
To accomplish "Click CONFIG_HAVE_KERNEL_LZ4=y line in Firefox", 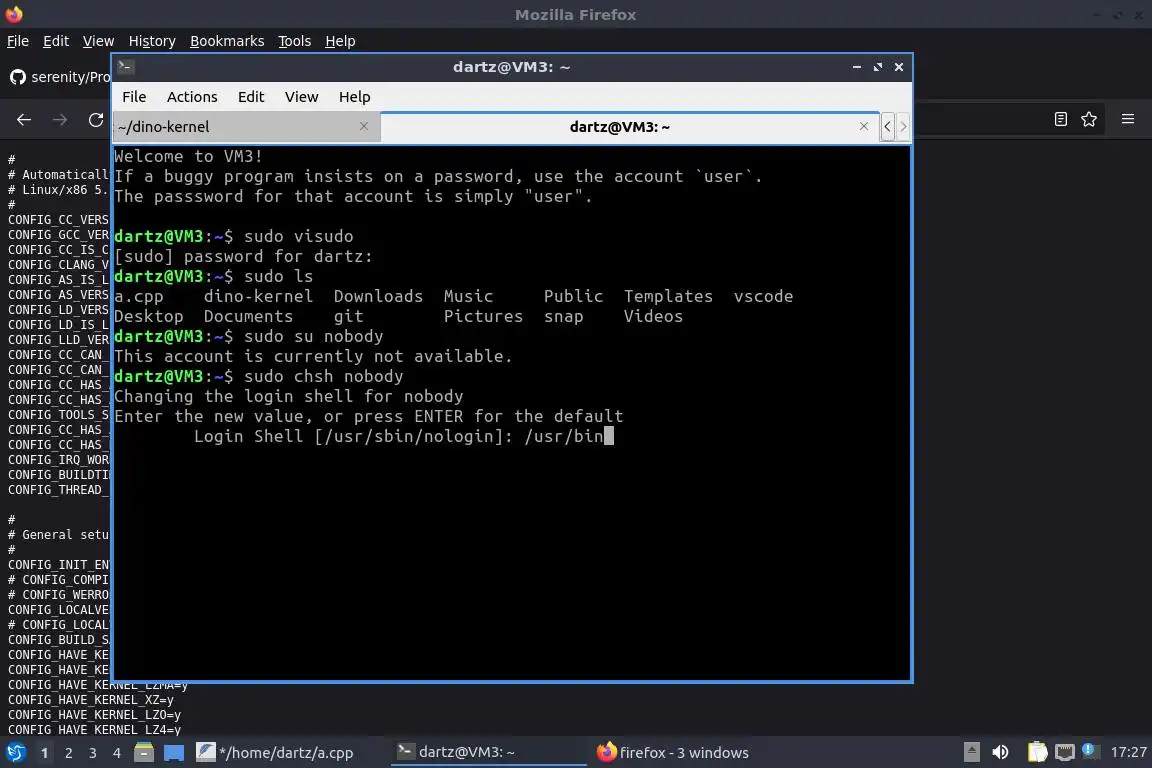I will point(94,730).
